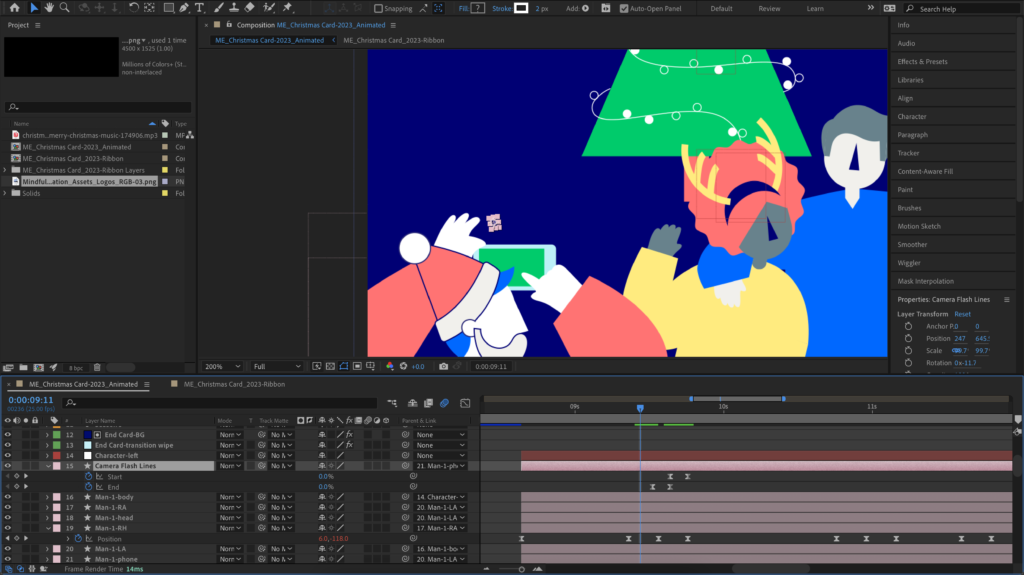Image resolution: width=1024 pixels, height=575 pixels.
Task: Select the Hand tool
Action: click(x=49, y=8)
